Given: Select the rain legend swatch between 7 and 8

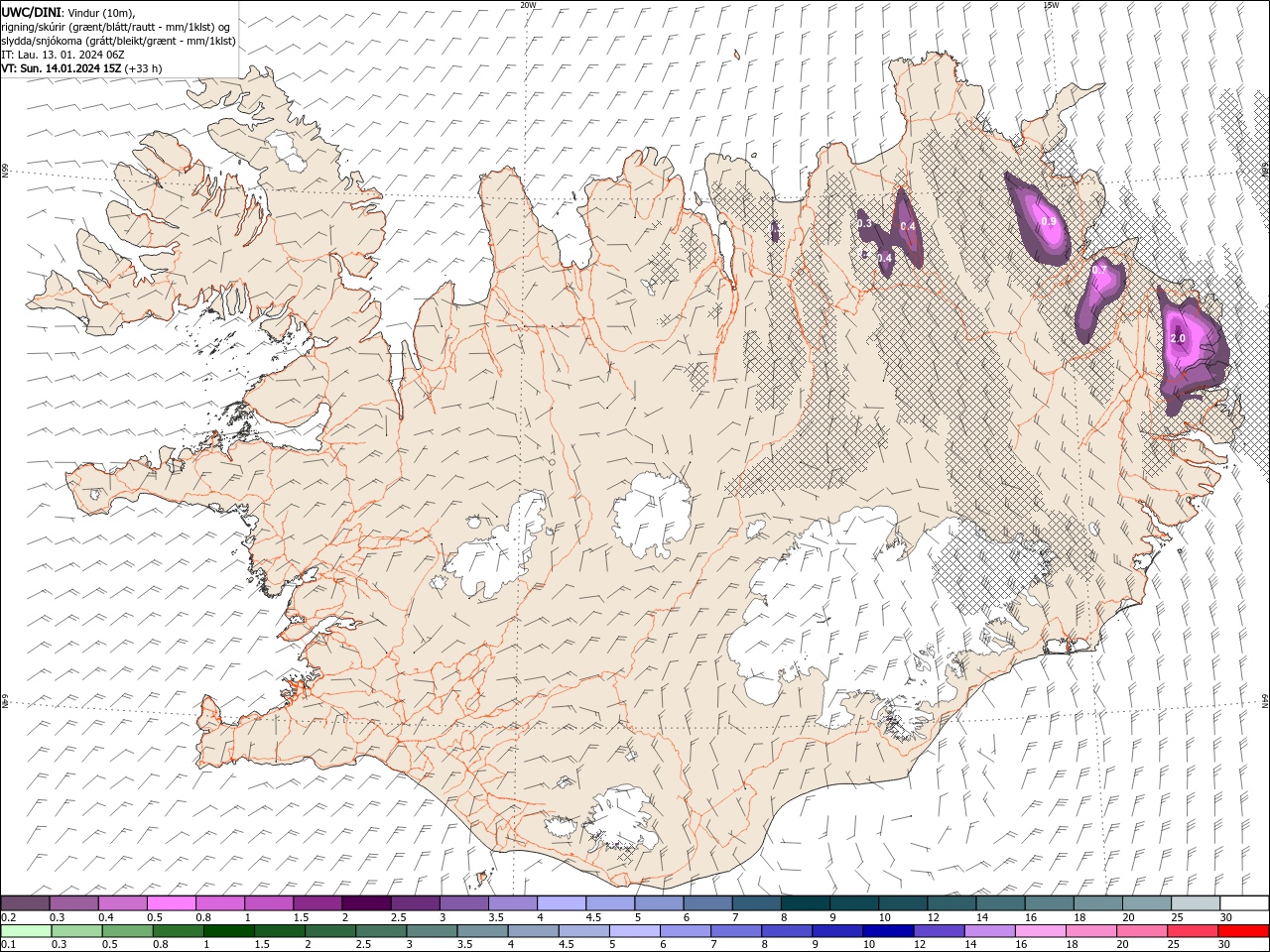Looking at the screenshot, I should (x=737, y=931).
